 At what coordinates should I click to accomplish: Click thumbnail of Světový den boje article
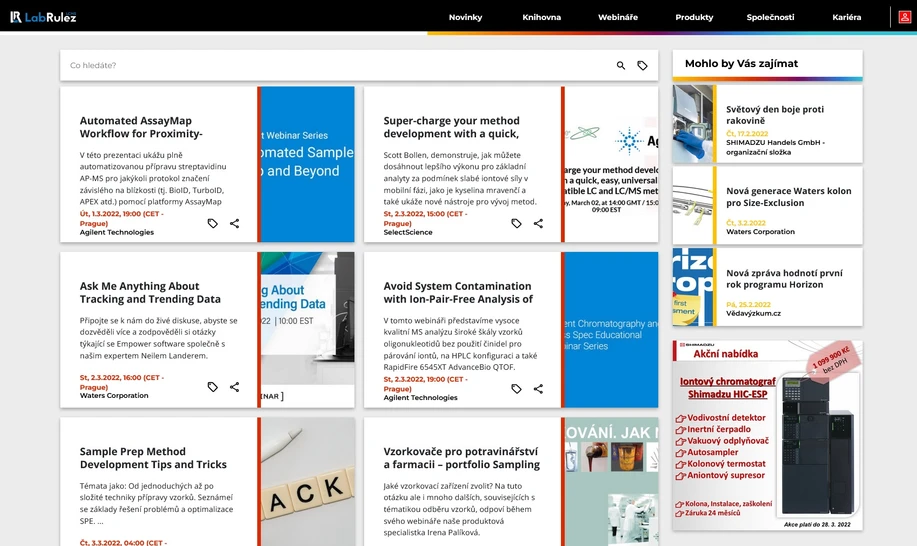[692, 124]
